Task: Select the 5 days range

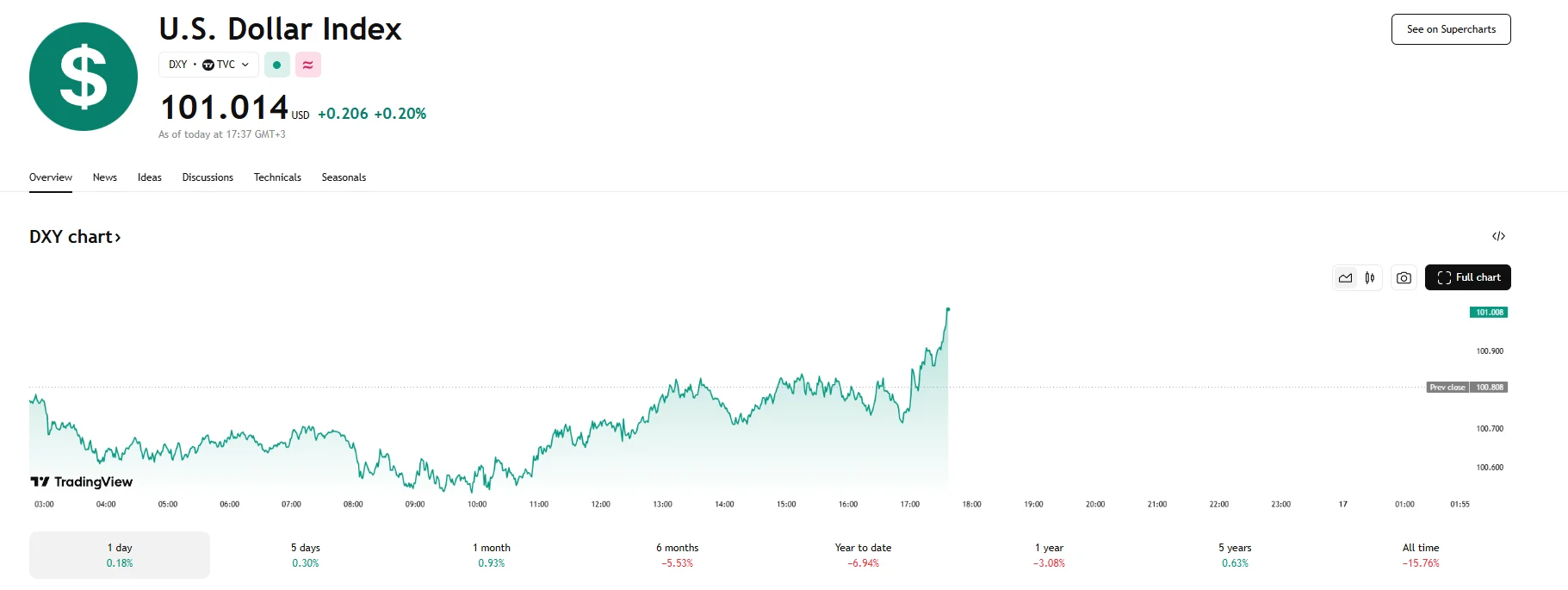Action: (305, 555)
